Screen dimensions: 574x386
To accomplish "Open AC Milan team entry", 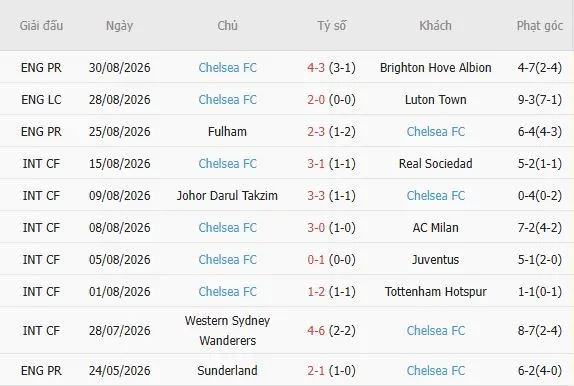I will coord(435,227).
